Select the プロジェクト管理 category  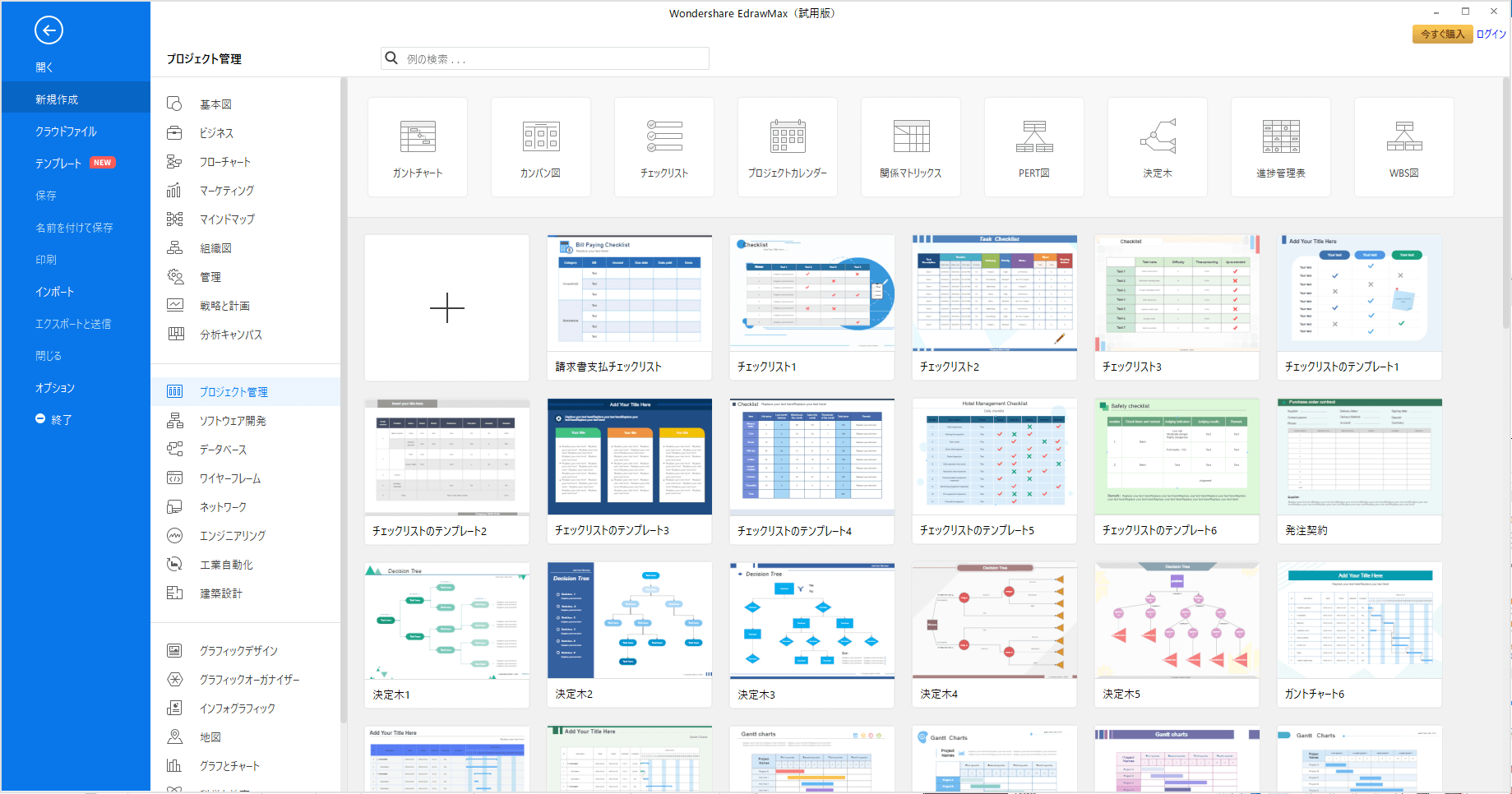245,391
